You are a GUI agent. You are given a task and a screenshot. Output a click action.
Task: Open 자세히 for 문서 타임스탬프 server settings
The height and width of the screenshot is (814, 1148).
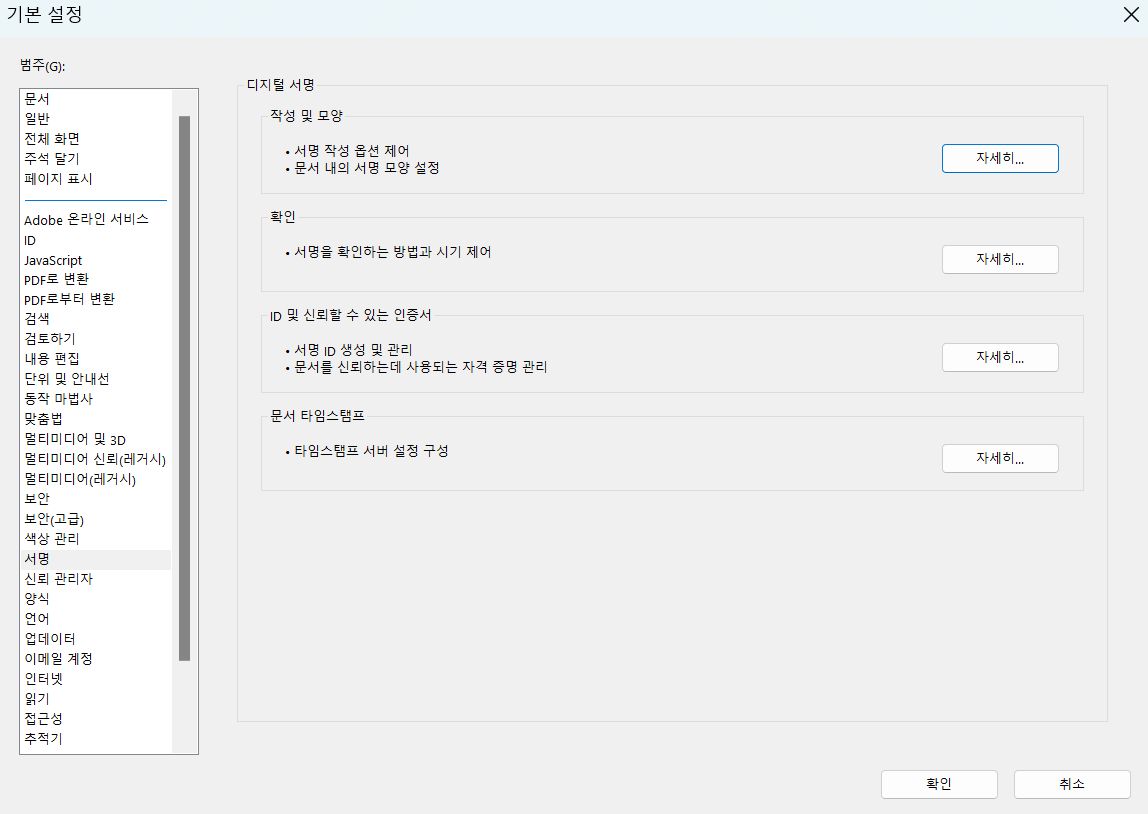point(999,458)
